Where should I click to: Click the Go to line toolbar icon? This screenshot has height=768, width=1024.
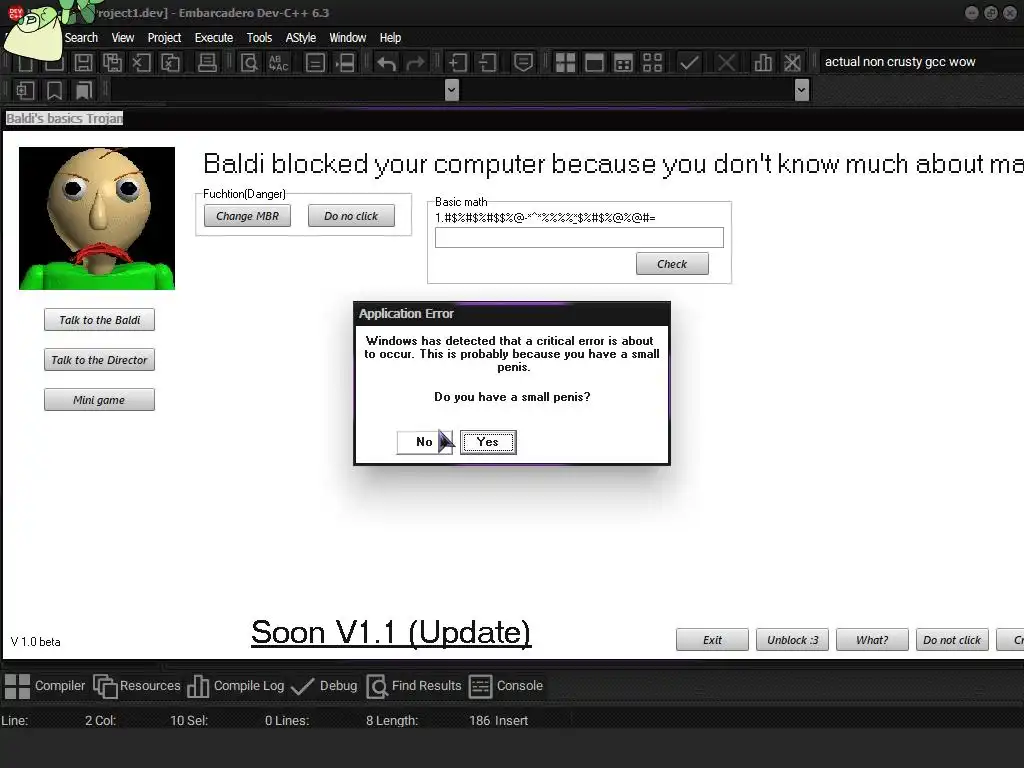(345, 63)
